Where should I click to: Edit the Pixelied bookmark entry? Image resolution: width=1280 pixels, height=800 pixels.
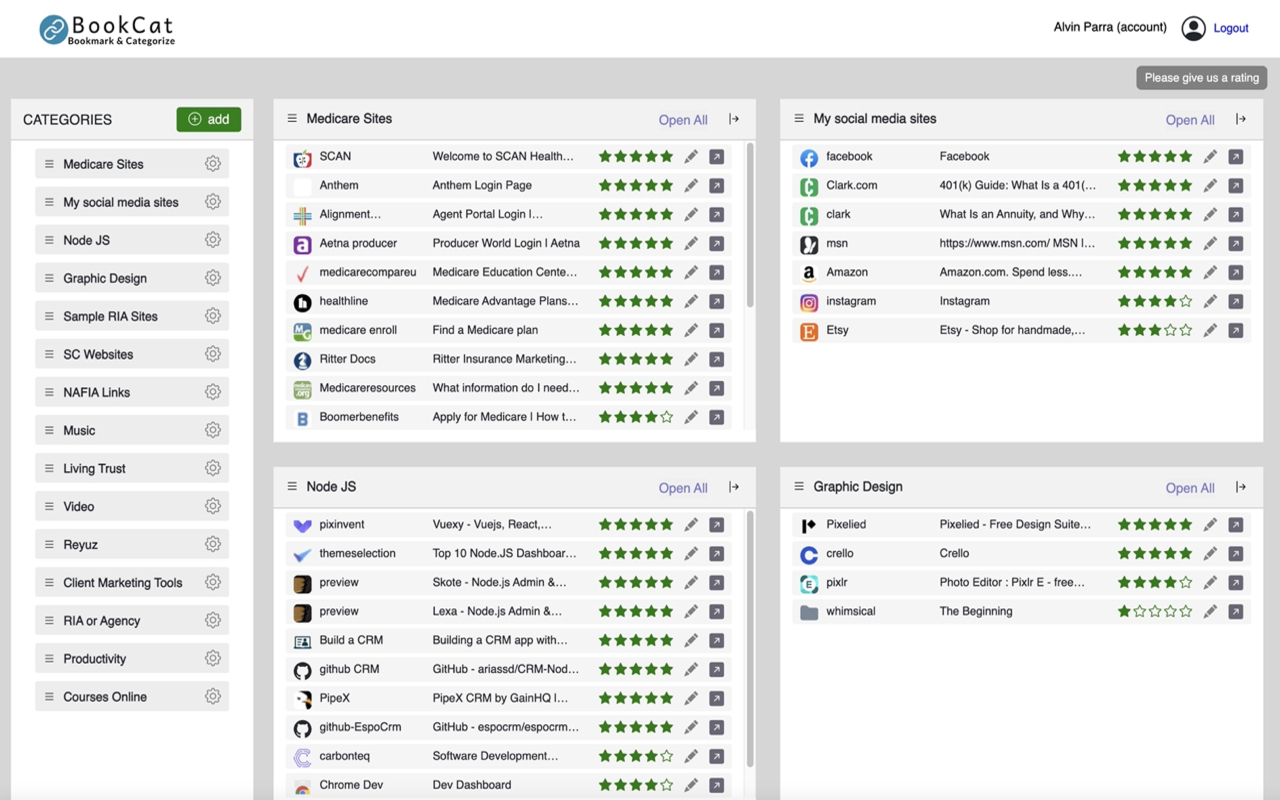1209,524
